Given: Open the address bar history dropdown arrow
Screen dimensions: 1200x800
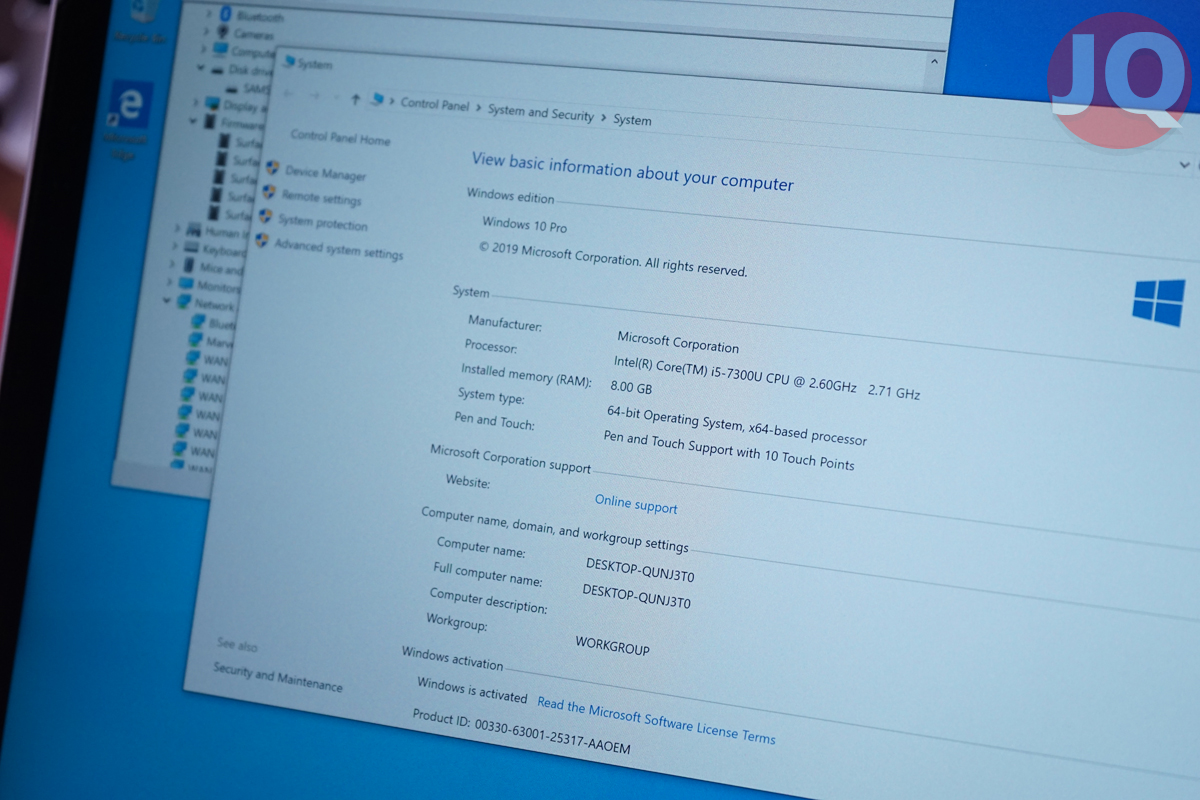Looking at the screenshot, I should click(x=1184, y=164).
